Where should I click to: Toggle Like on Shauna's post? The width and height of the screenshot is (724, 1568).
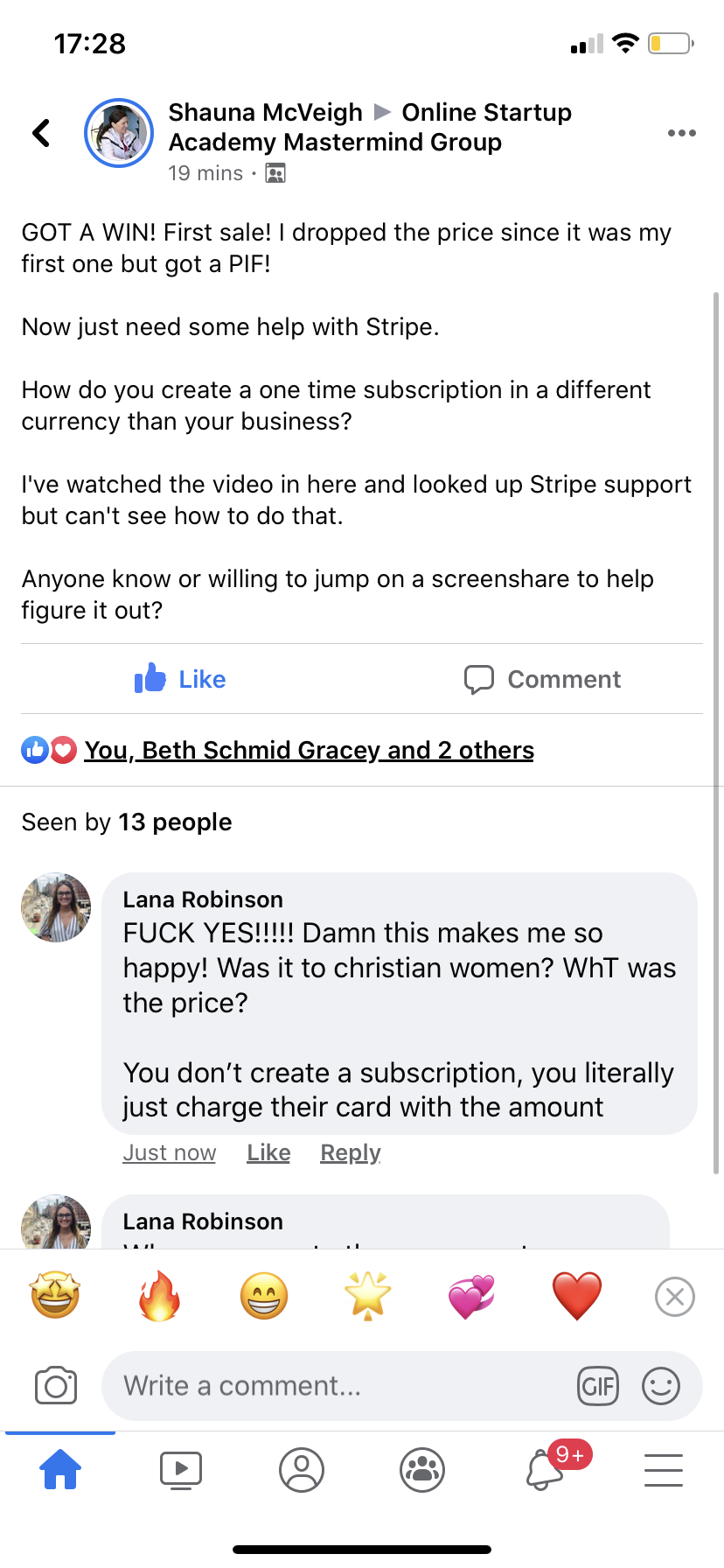(181, 679)
